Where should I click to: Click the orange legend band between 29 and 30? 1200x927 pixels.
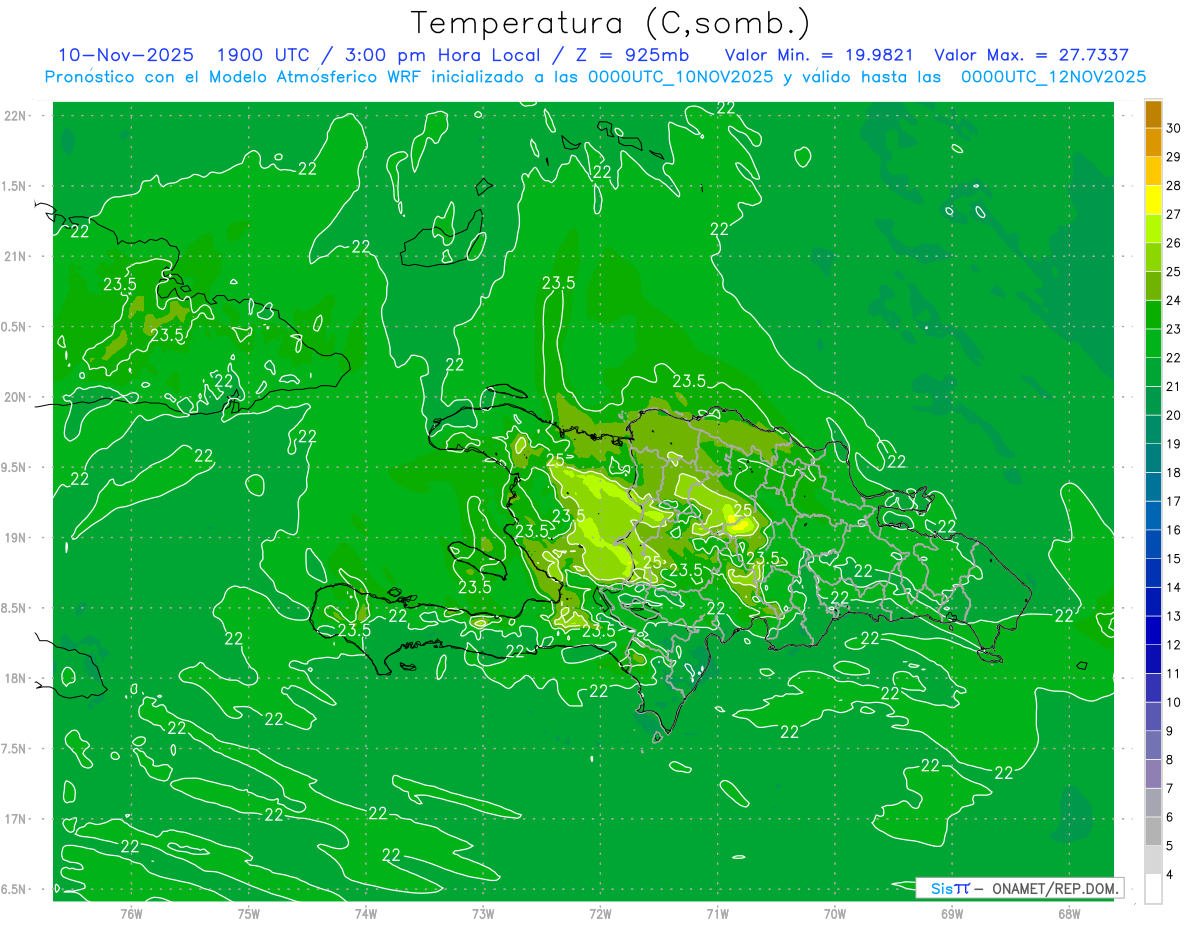pyautogui.click(x=1153, y=142)
